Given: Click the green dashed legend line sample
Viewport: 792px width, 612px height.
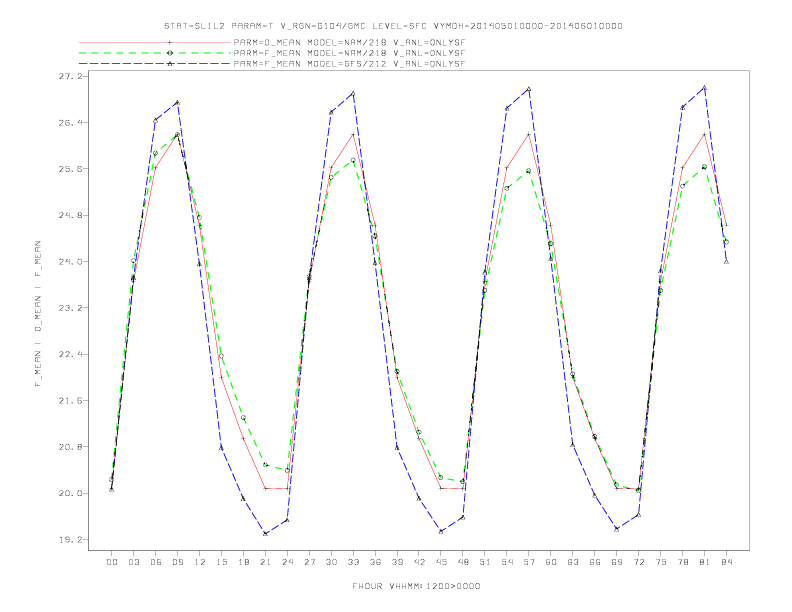Looking at the screenshot, I should (155, 53).
